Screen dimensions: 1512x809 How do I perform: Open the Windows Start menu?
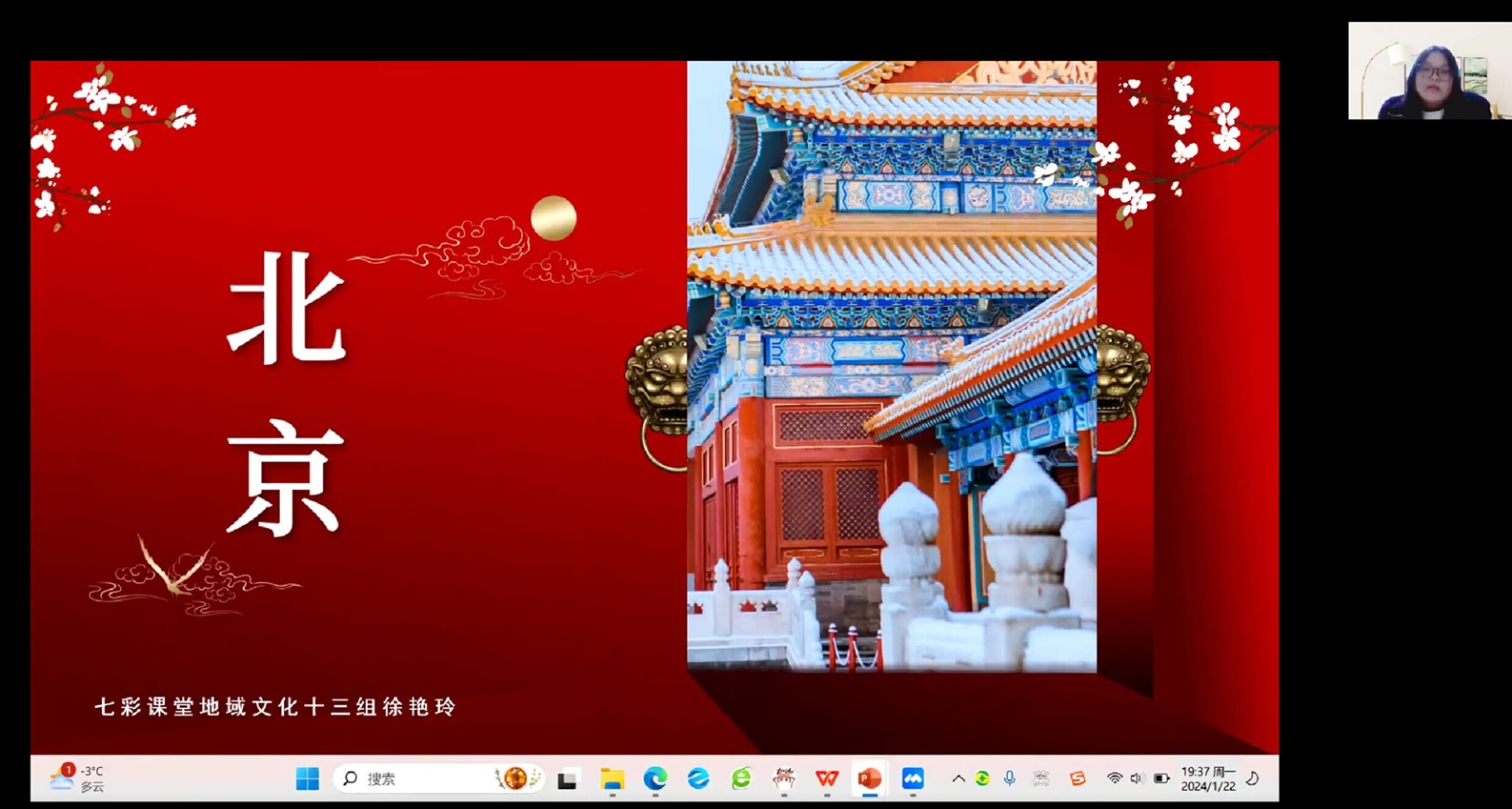[x=307, y=779]
